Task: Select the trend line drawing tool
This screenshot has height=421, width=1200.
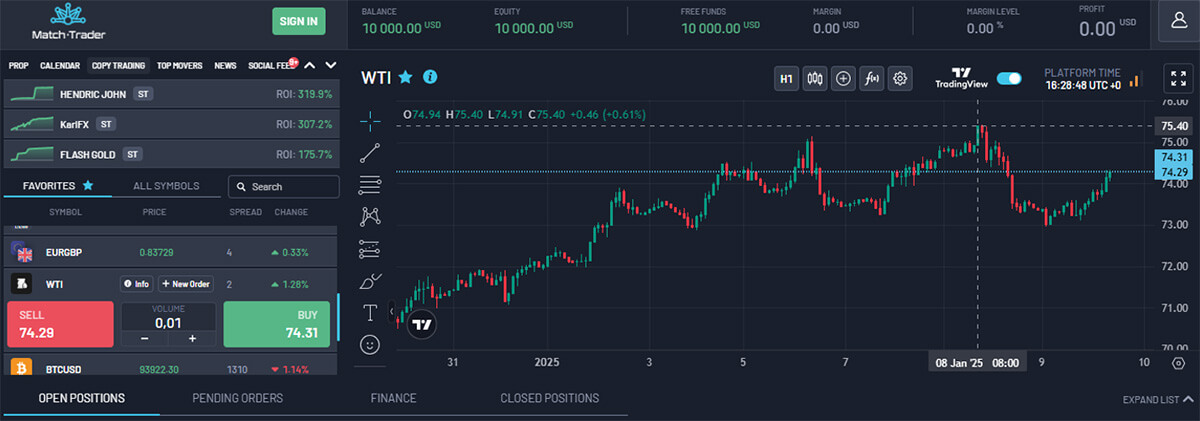Action: (x=371, y=152)
